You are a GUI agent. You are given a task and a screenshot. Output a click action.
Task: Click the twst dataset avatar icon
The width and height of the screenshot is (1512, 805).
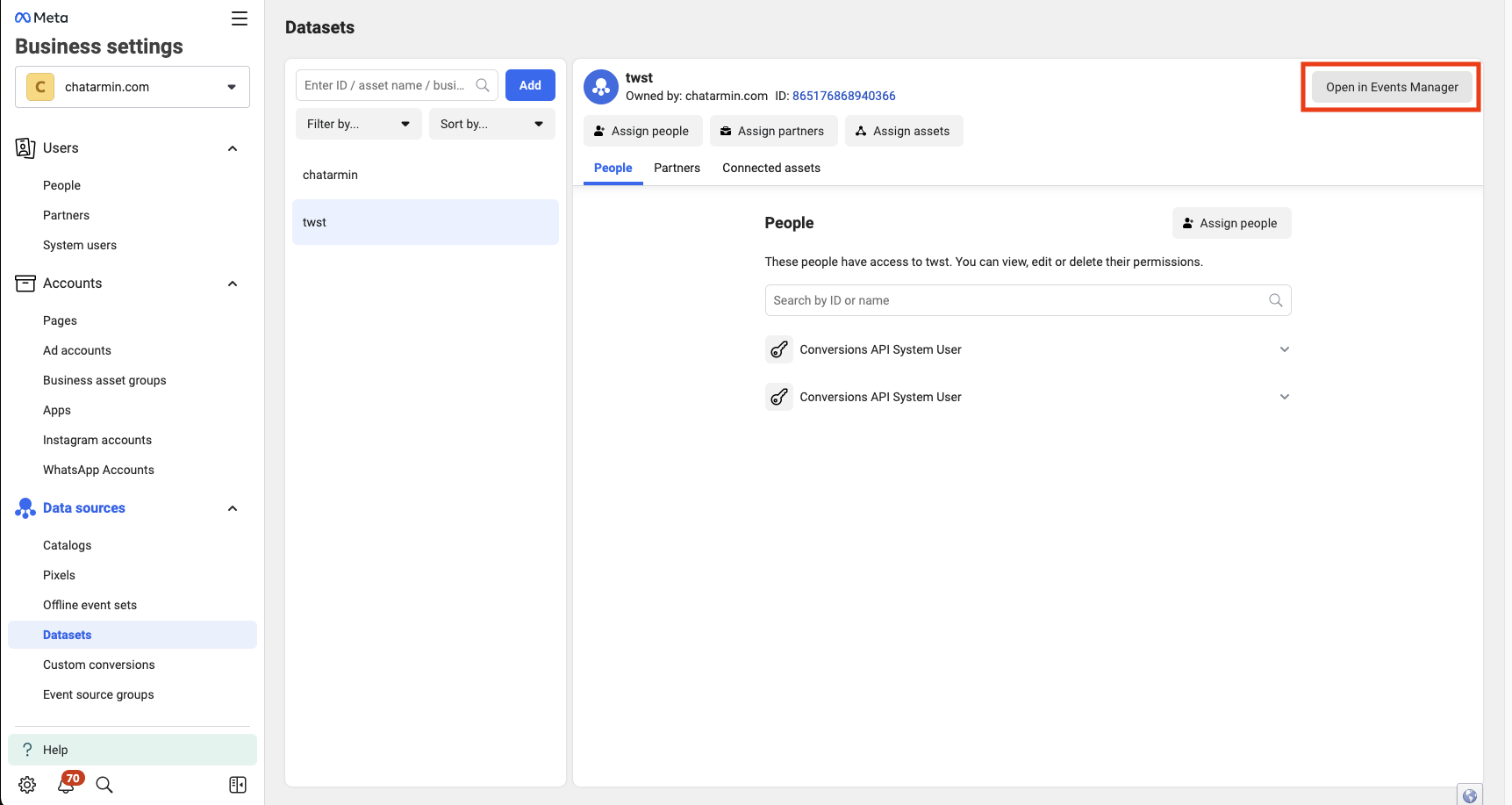click(601, 87)
